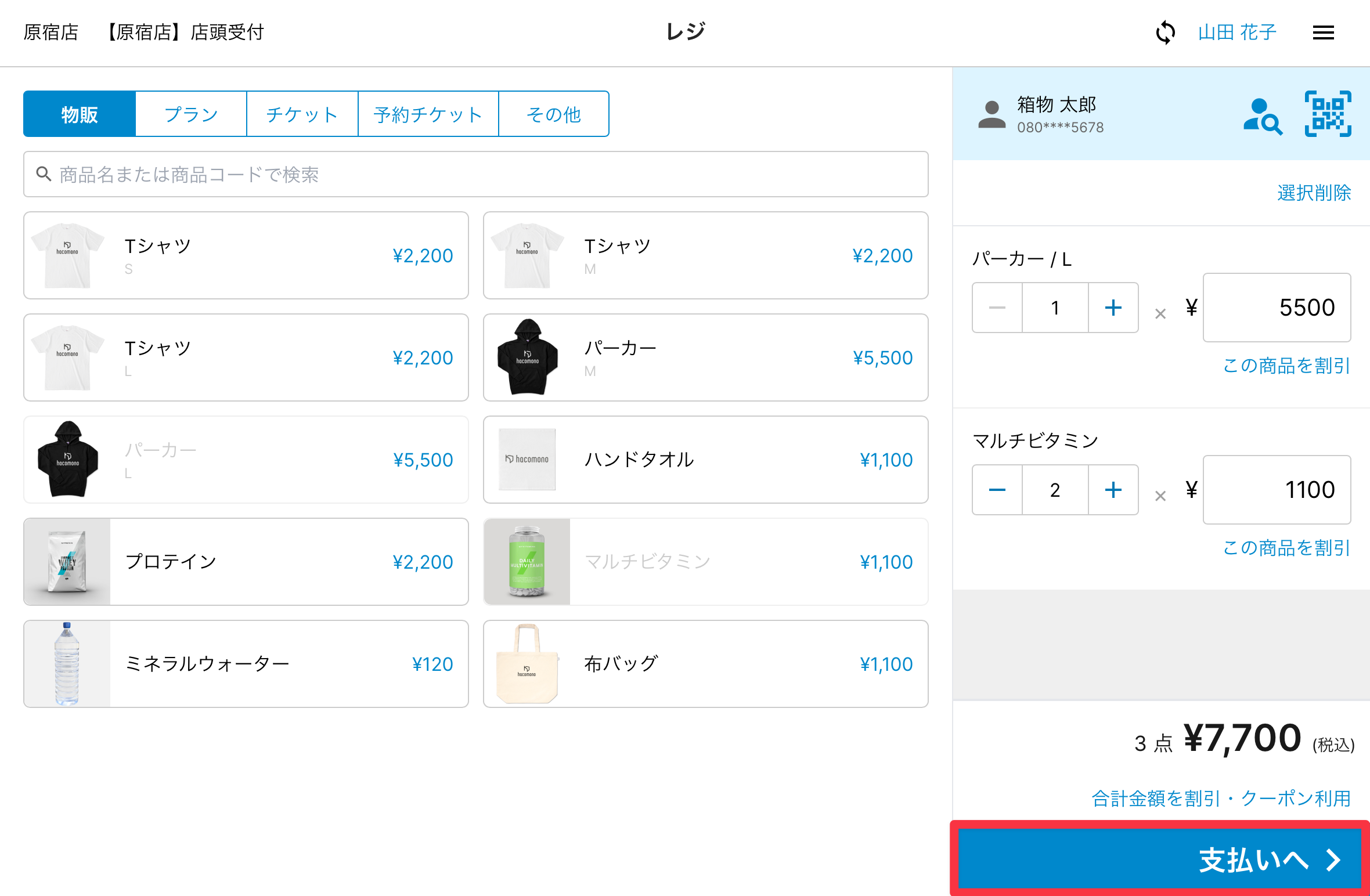Viewport: 1370px width, 896px height.
Task: Decrease マルチビタミン quantity with minus
Action: click(x=997, y=490)
